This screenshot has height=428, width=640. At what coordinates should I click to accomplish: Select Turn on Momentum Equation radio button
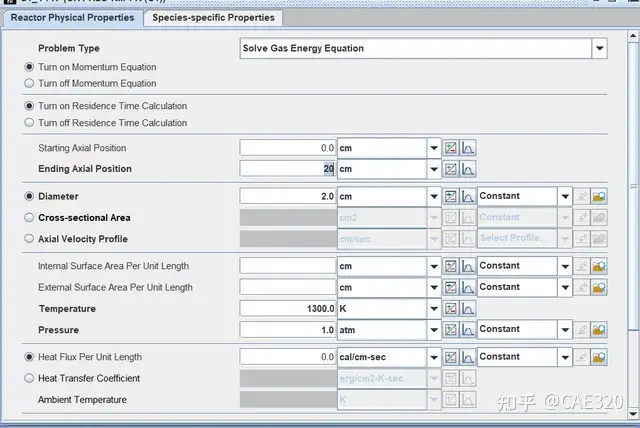pos(29,67)
